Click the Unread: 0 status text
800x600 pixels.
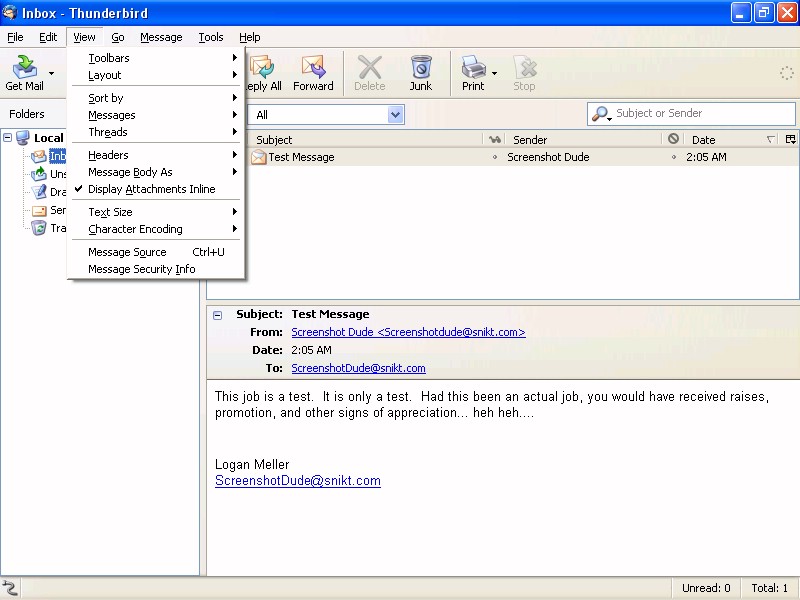(706, 588)
